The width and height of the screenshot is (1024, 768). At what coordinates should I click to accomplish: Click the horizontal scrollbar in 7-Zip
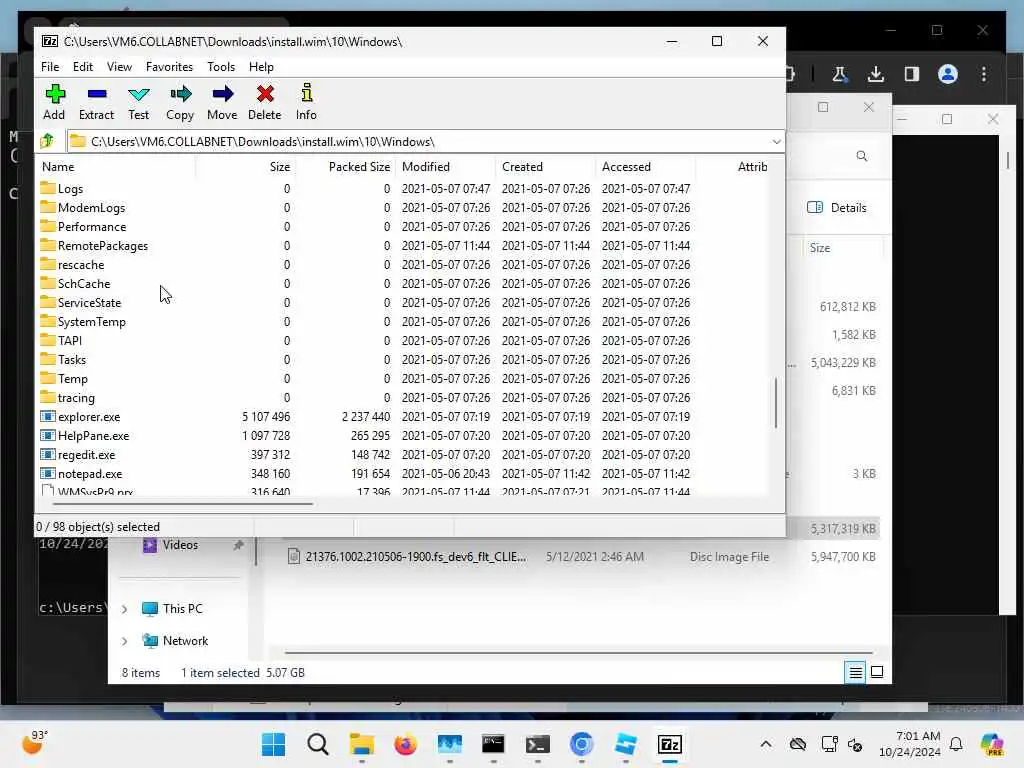[x=183, y=504]
